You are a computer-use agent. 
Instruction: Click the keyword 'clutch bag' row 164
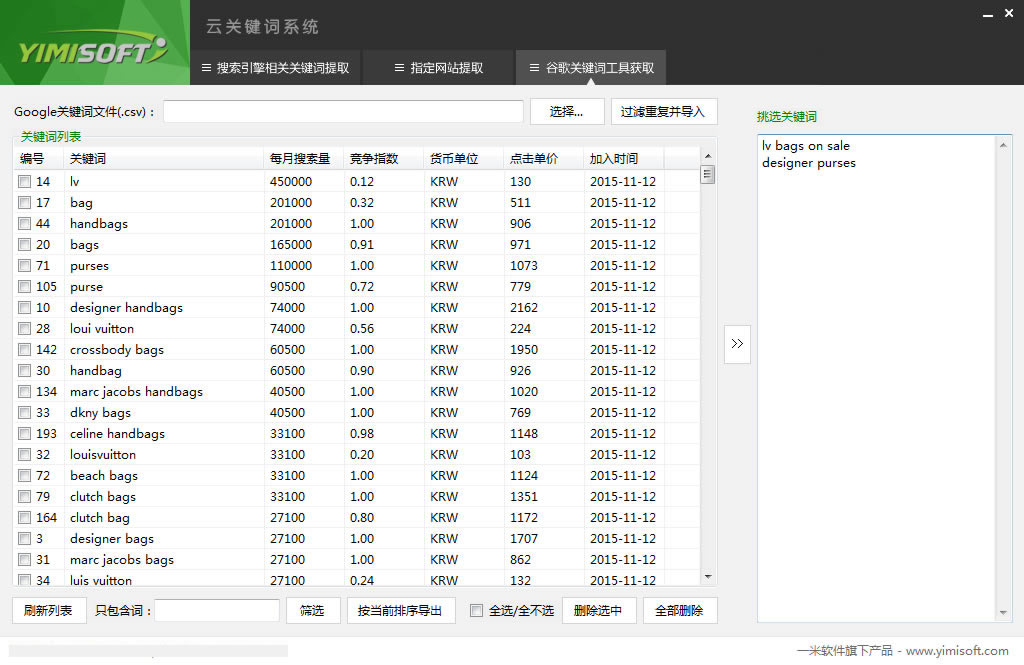pyautogui.click(x=100, y=517)
